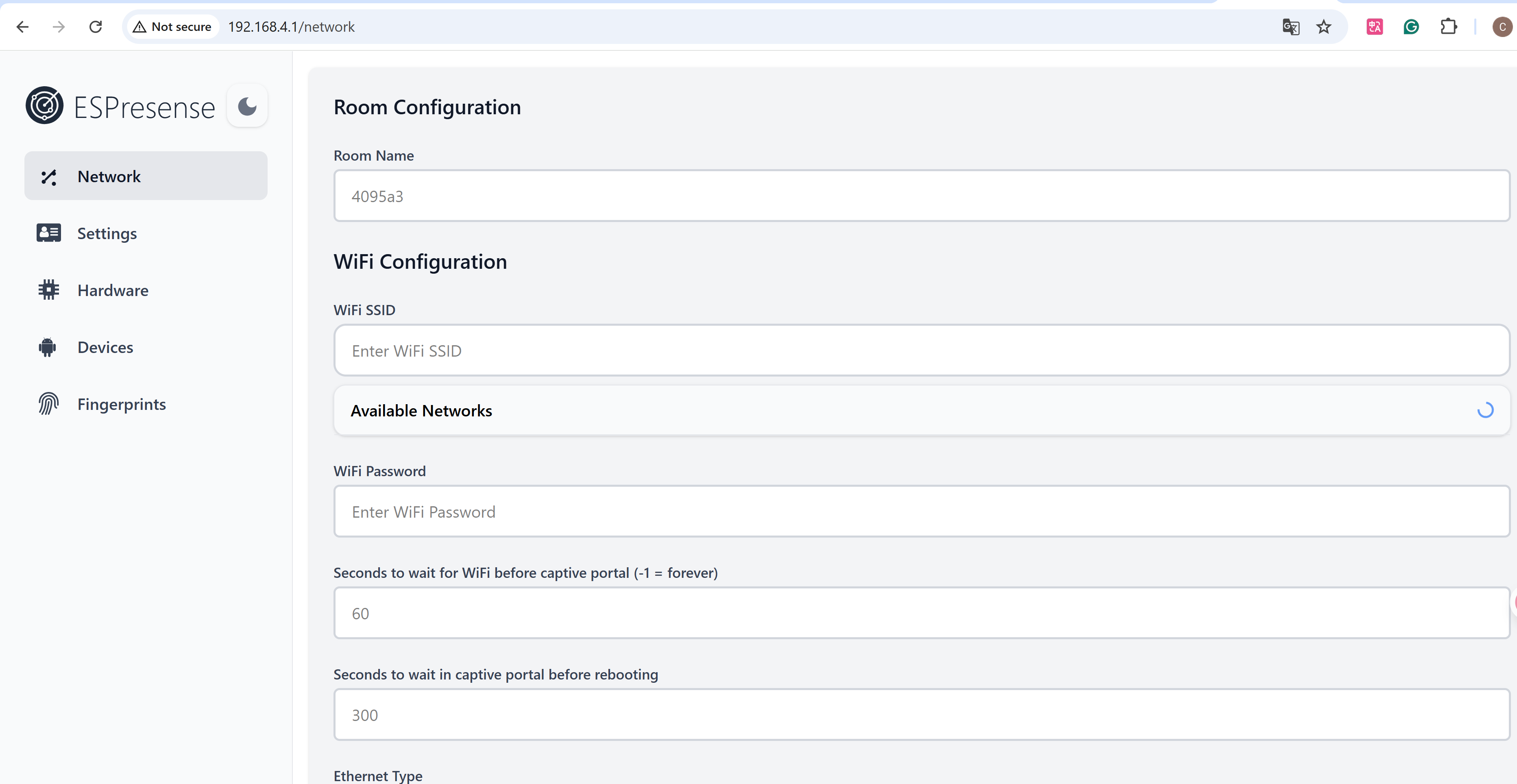
Task: Reload the page with the refresh button
Action: click(x=96, y=27)
